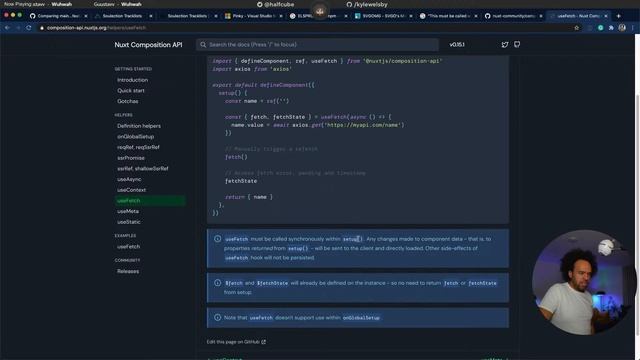Reload the page with the refresh icon
This screenshot has width=640, height=360.
click(29, 28)
